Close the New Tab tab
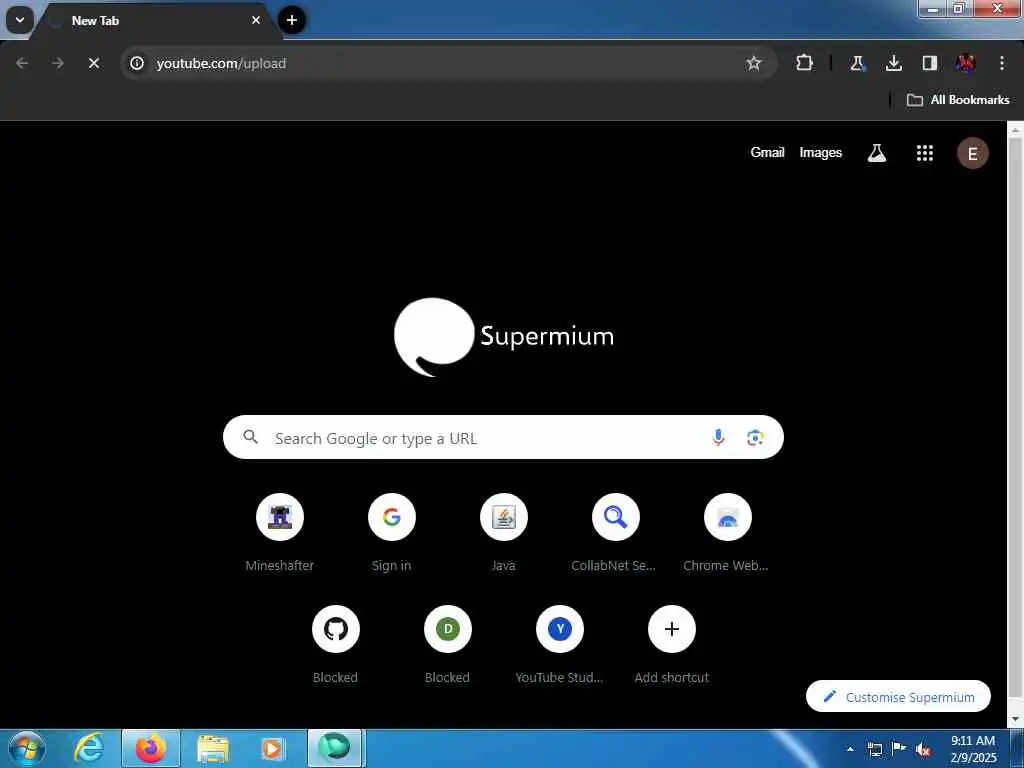1024x768 pixels. point(256,20)
